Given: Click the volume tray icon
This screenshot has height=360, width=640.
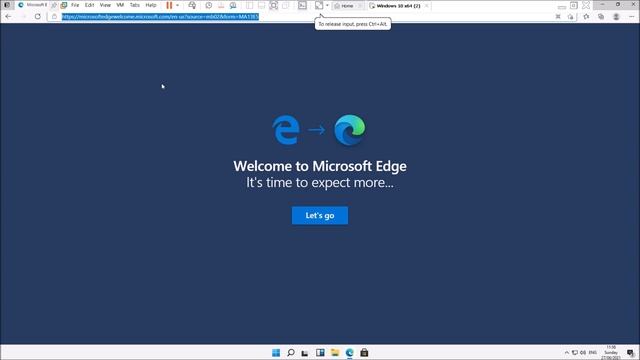Looking at the screenshot, I should coord(583,352).
